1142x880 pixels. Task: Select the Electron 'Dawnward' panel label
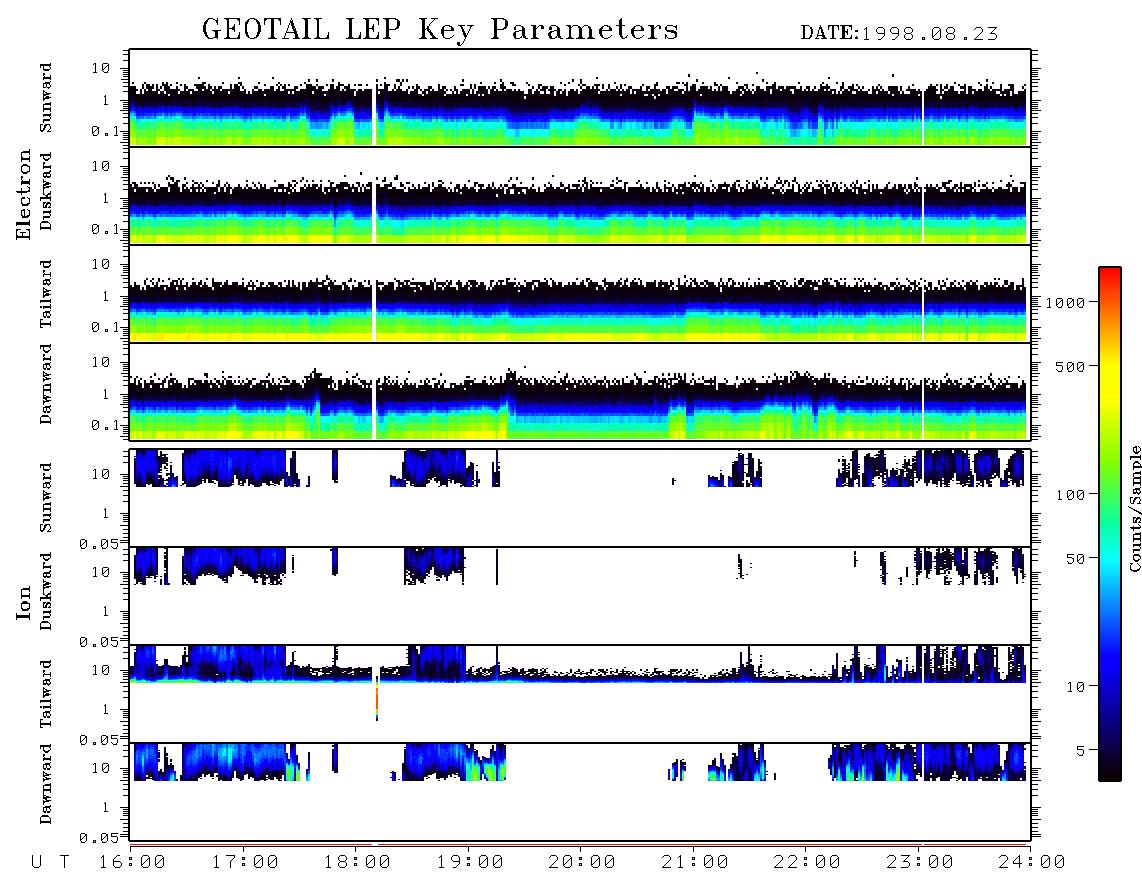tap(46, 384)
